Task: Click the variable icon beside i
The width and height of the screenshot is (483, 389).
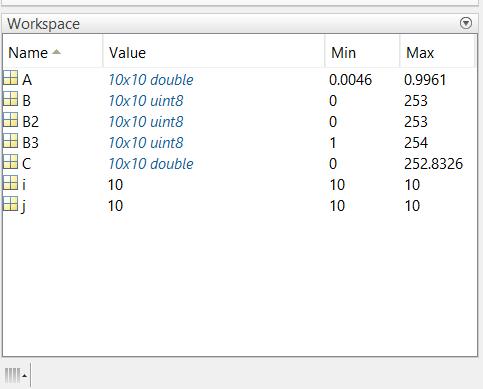Action: (10, 183)
